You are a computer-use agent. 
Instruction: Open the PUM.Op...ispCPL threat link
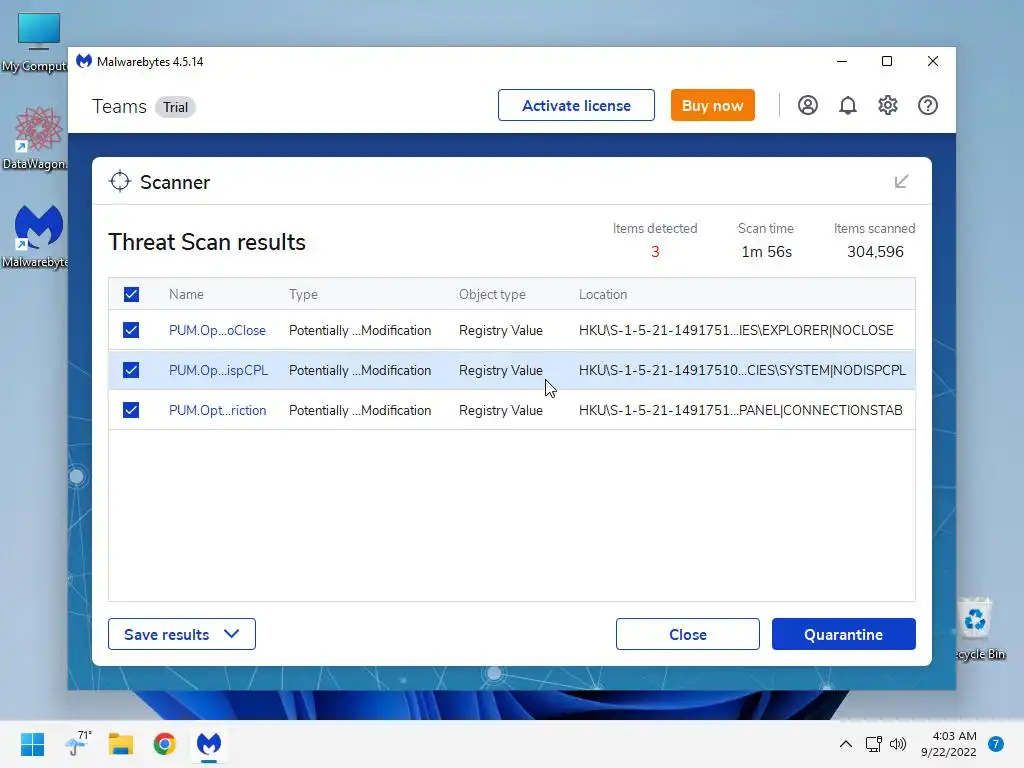(219, 370)
